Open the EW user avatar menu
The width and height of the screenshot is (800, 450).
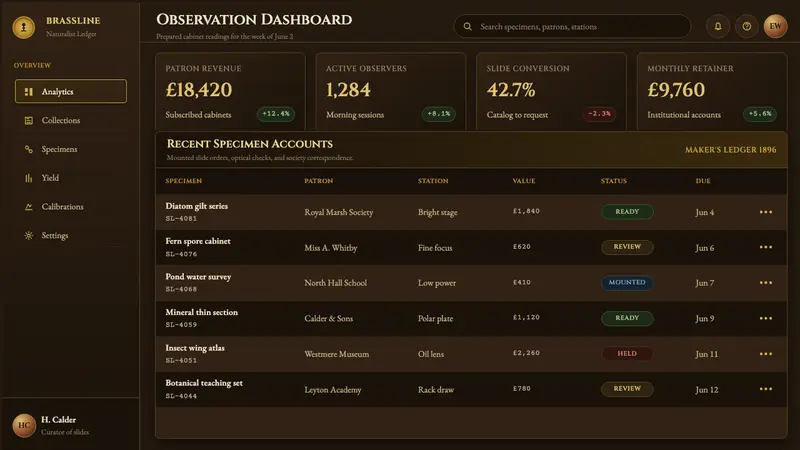[x=775, y=27]
